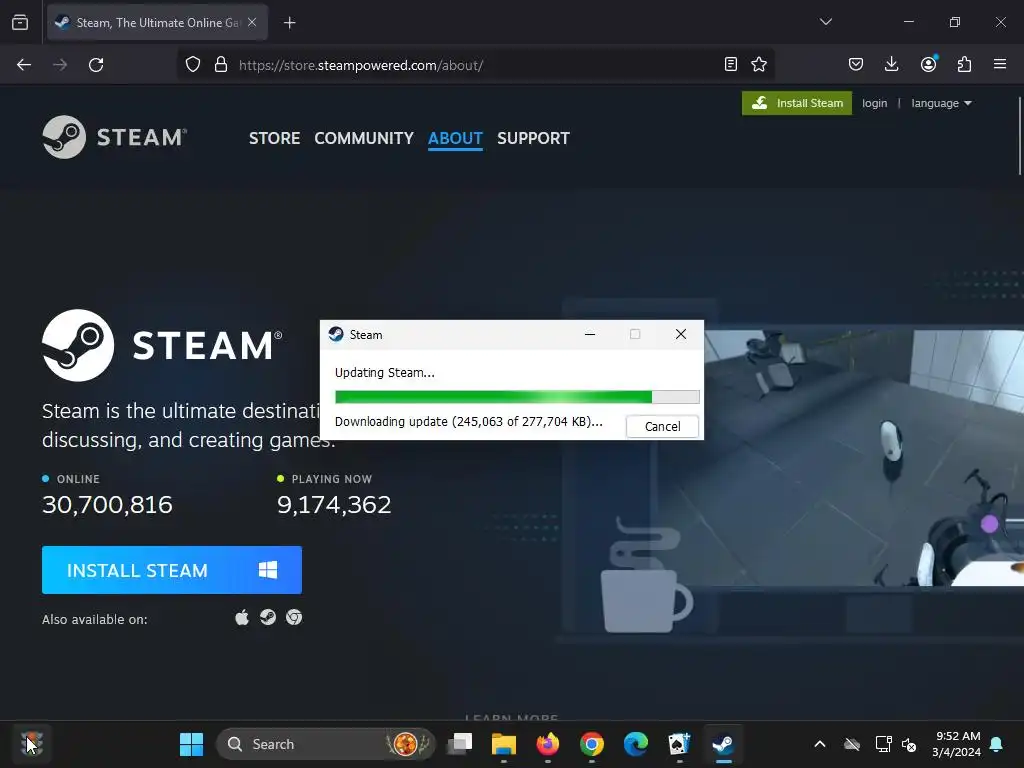This screenshot has width=1024, height=768.
Task: Open File Explorer from taskbar
Action: tap(504, 744)
